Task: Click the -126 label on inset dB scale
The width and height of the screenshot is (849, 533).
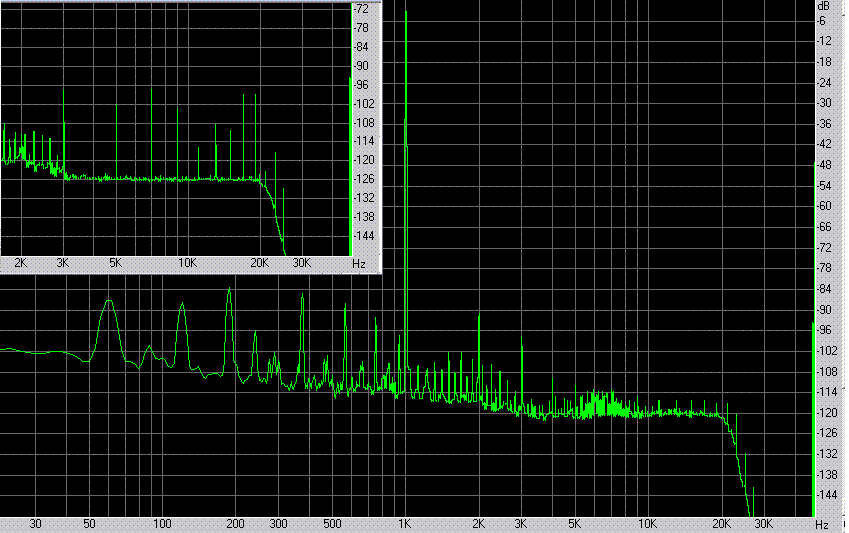Action: [x=364, y=179]
